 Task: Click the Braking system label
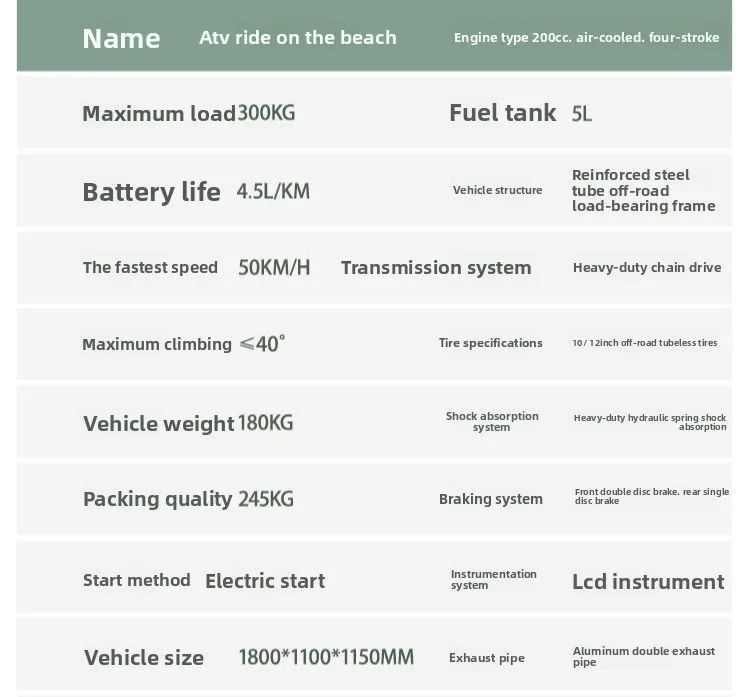coord(491,499)
